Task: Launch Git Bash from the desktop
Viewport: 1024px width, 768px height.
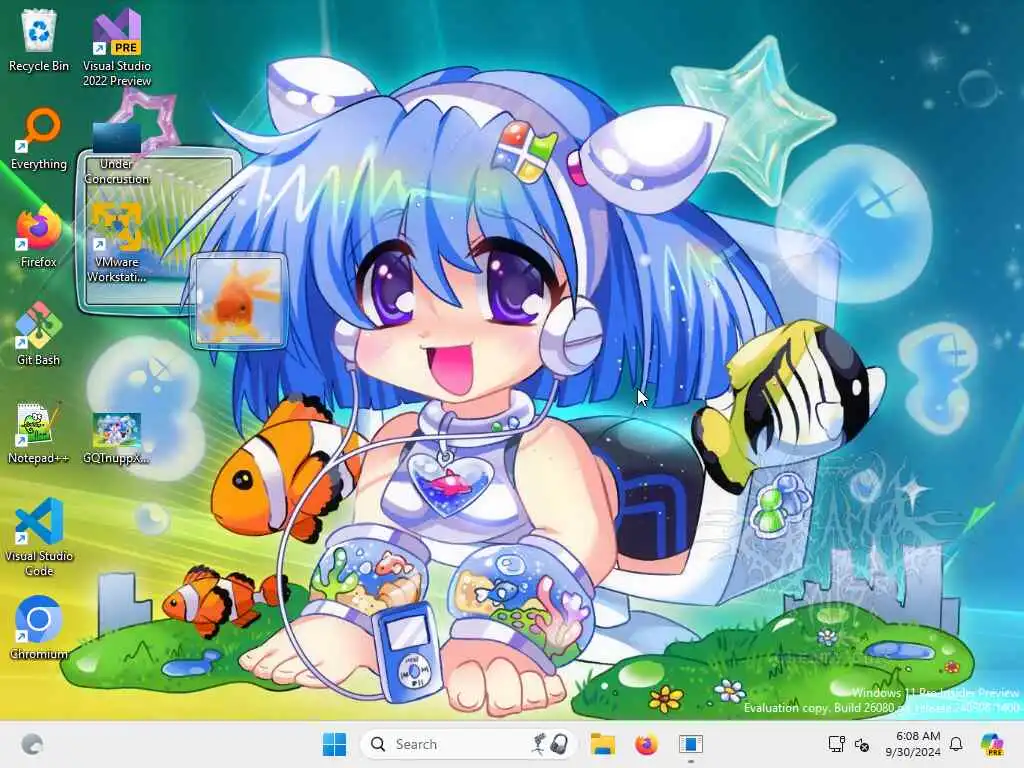Action: pyautogui.click(x=39, y=334)
